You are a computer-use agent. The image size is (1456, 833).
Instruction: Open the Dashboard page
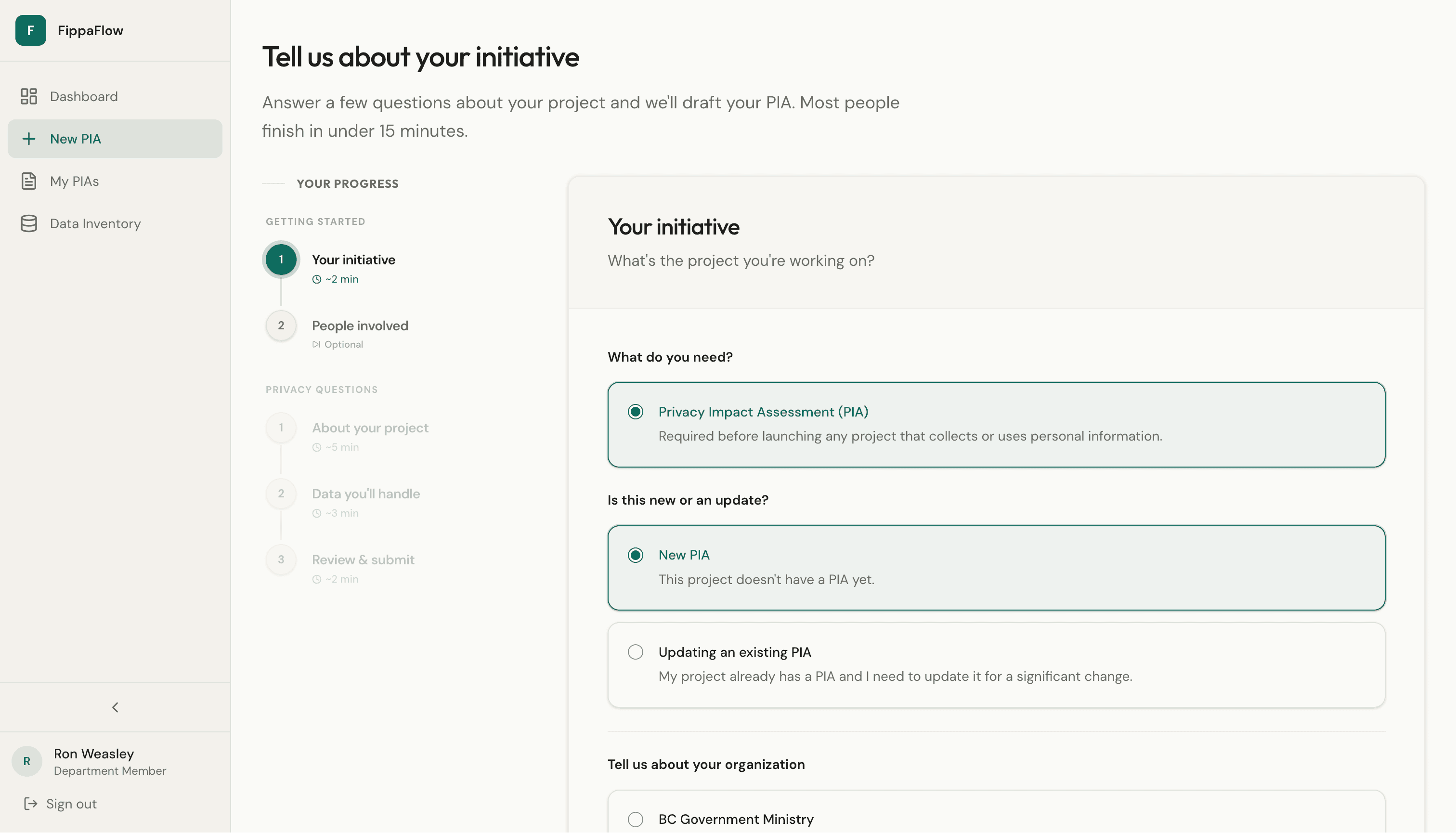tap(115, 96)
